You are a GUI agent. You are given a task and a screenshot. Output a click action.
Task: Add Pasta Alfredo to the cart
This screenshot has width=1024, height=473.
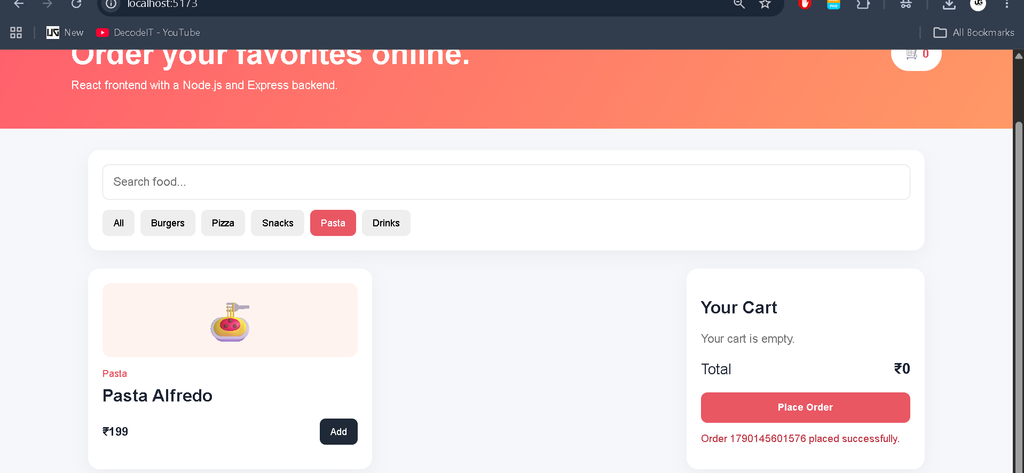(338, 432)
